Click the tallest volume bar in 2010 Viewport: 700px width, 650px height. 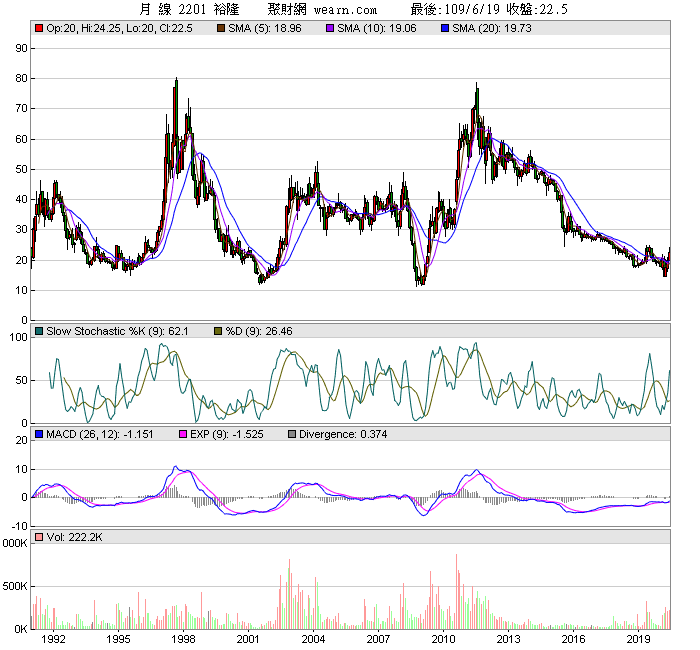[456, 592]
